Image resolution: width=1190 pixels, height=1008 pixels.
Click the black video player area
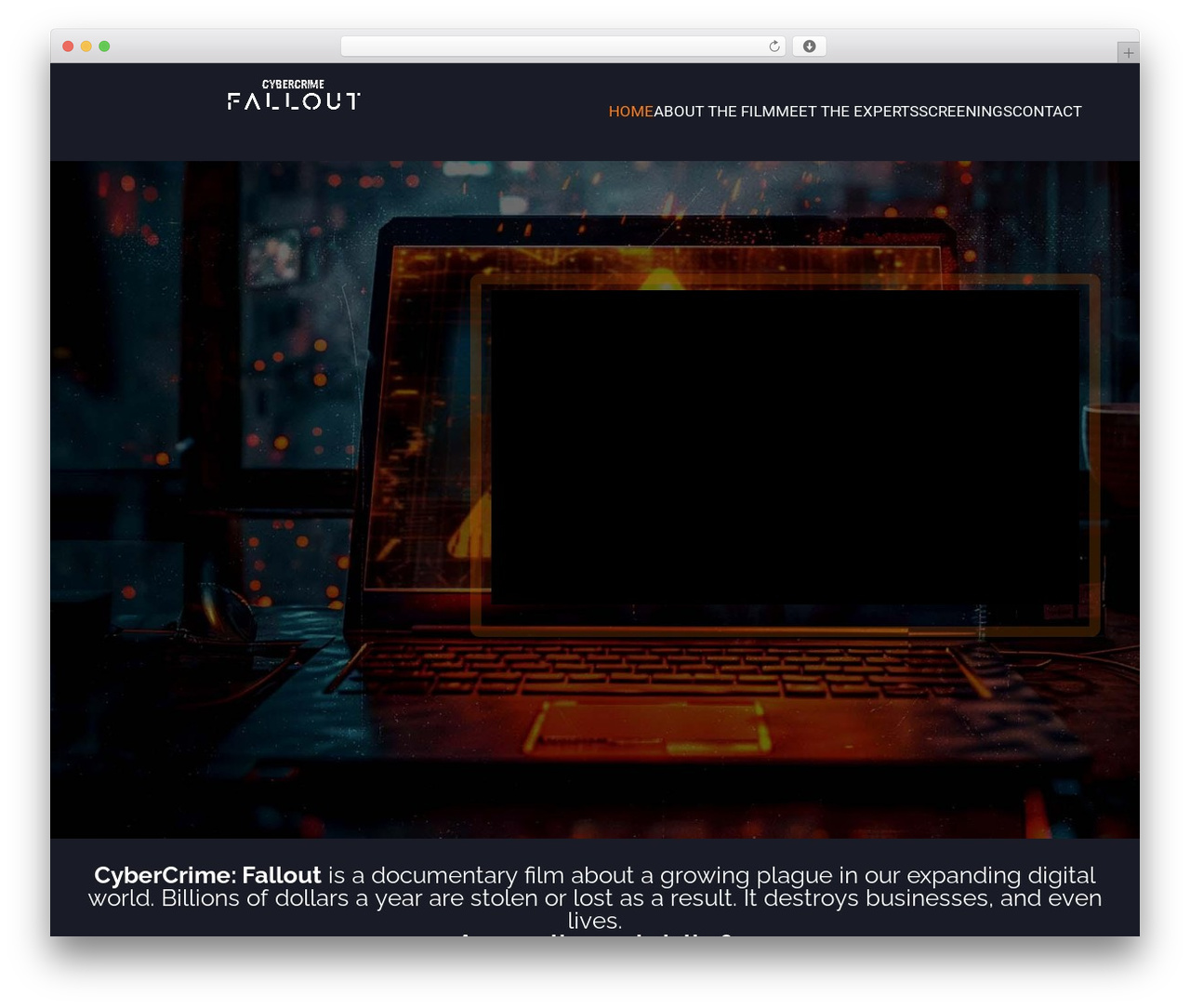(786, 447)
